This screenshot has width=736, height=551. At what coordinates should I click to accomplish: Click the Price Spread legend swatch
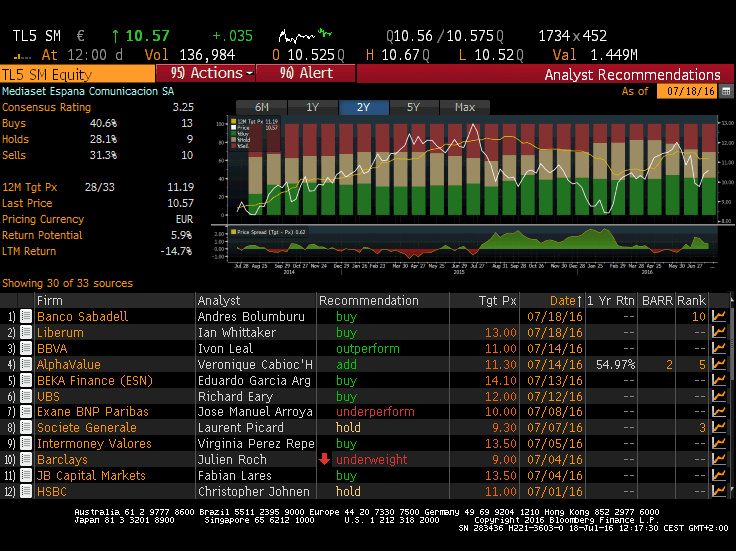[233, 232]
